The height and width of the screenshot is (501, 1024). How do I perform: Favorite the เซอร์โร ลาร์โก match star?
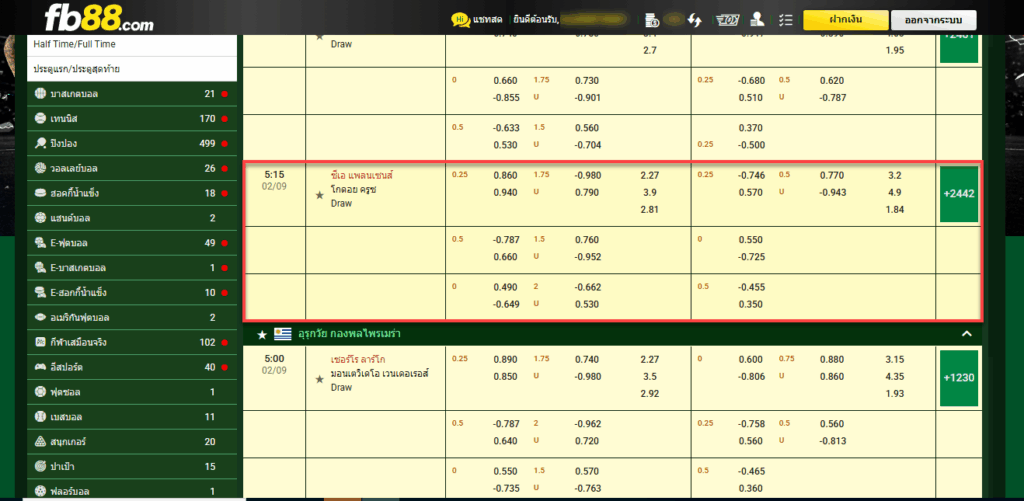coord(319,379)
